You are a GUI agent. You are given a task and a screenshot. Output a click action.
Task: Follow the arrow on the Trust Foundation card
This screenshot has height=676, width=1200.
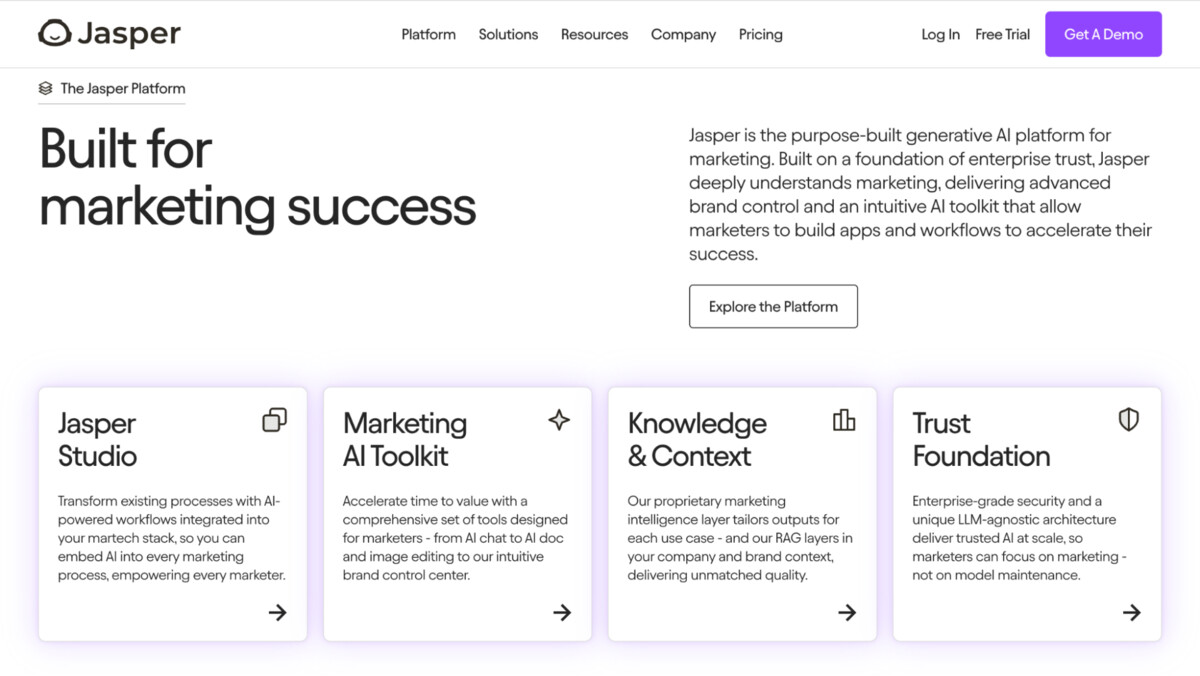click(x=1132, y=612)
